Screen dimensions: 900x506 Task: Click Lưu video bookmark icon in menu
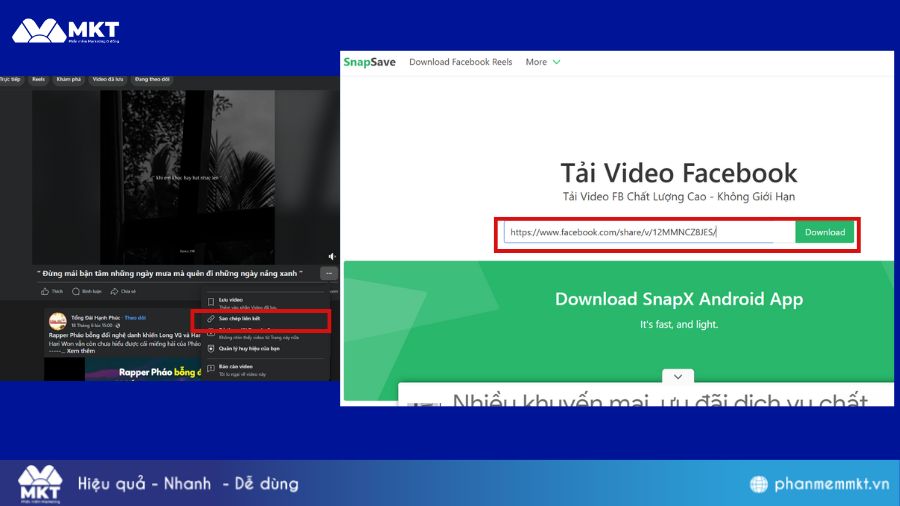(x=211, y=302)
